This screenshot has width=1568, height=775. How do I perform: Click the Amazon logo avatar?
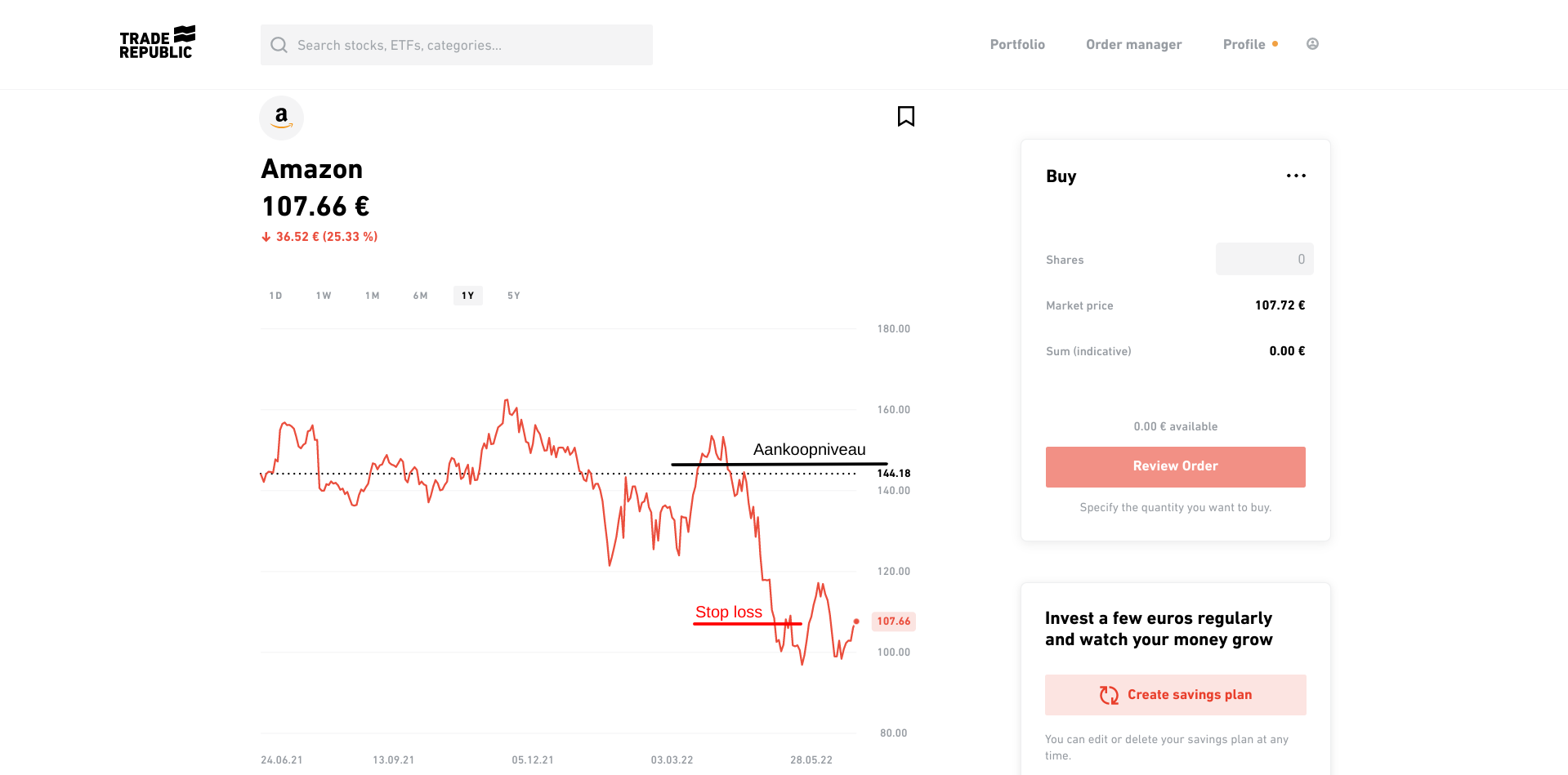coord(281,118)
